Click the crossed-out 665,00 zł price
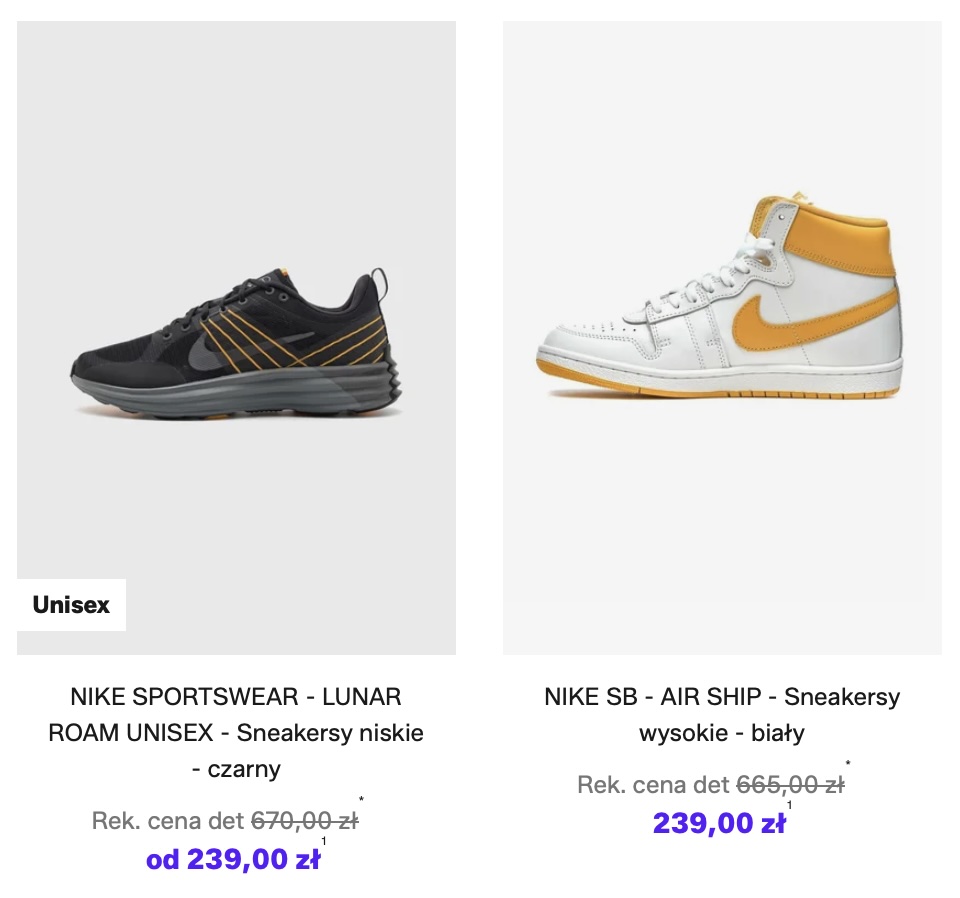960x898 pixels. [790, 785]
